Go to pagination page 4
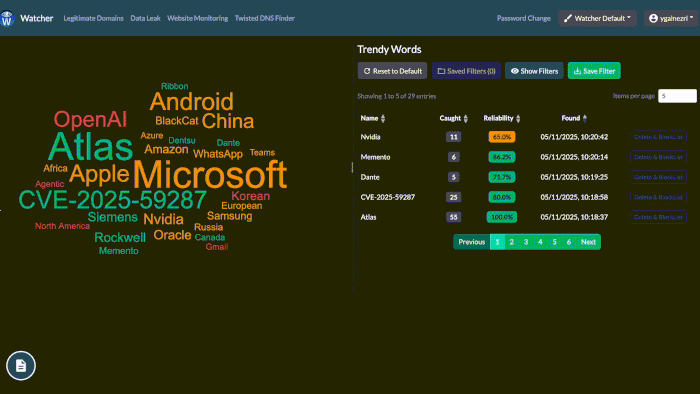Viewport: 700px width, 394px height. tap(540, 242)
